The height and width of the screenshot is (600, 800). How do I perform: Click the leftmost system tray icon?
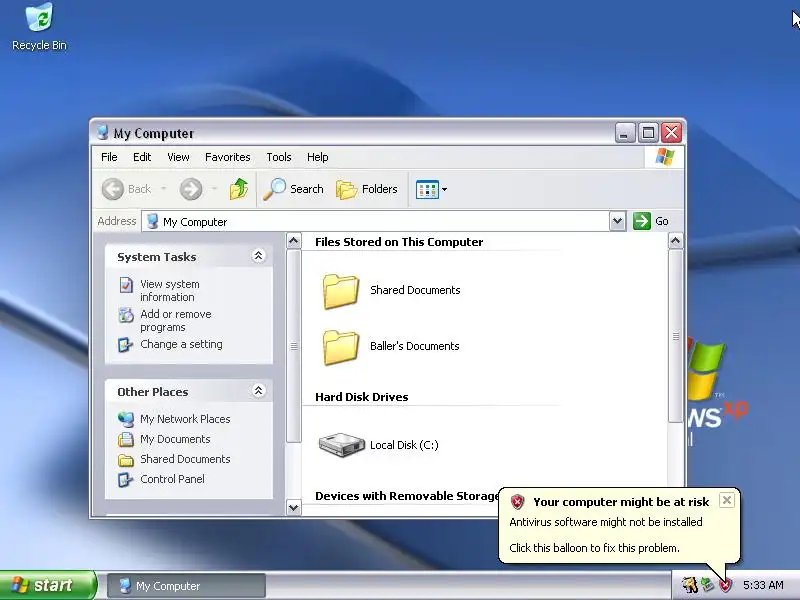[690, 585]
